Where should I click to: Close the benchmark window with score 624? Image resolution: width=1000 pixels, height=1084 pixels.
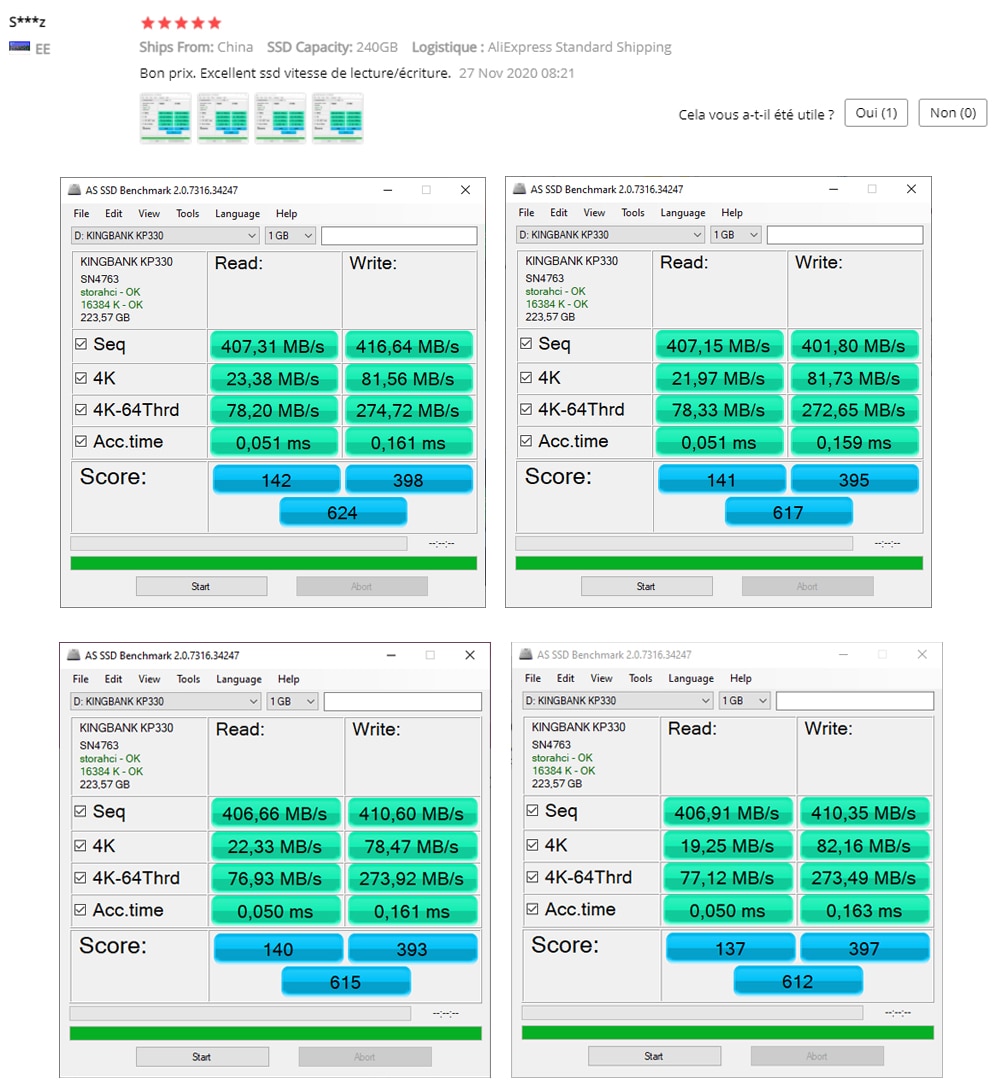465,189
